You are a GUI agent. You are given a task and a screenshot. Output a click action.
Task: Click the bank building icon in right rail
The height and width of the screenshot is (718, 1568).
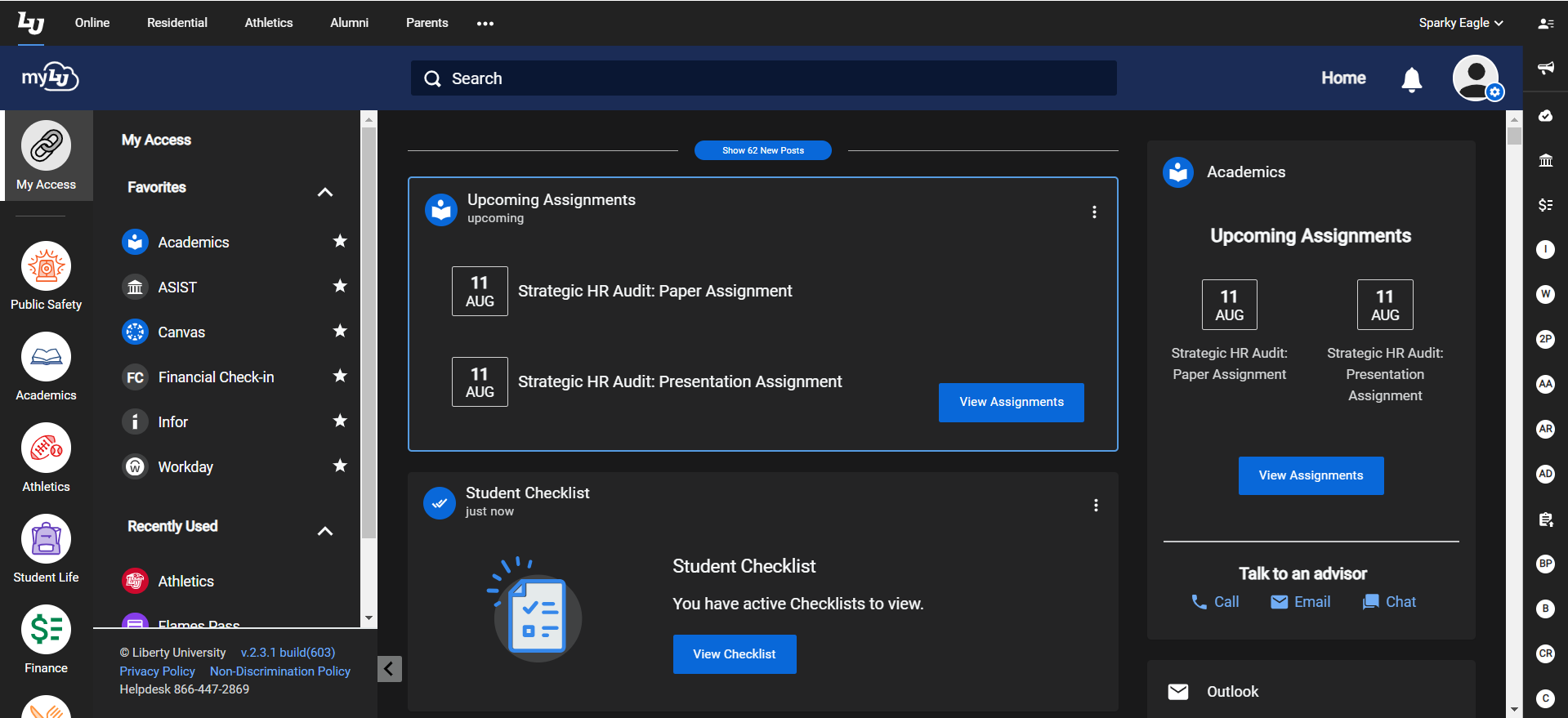point(1545,160)
